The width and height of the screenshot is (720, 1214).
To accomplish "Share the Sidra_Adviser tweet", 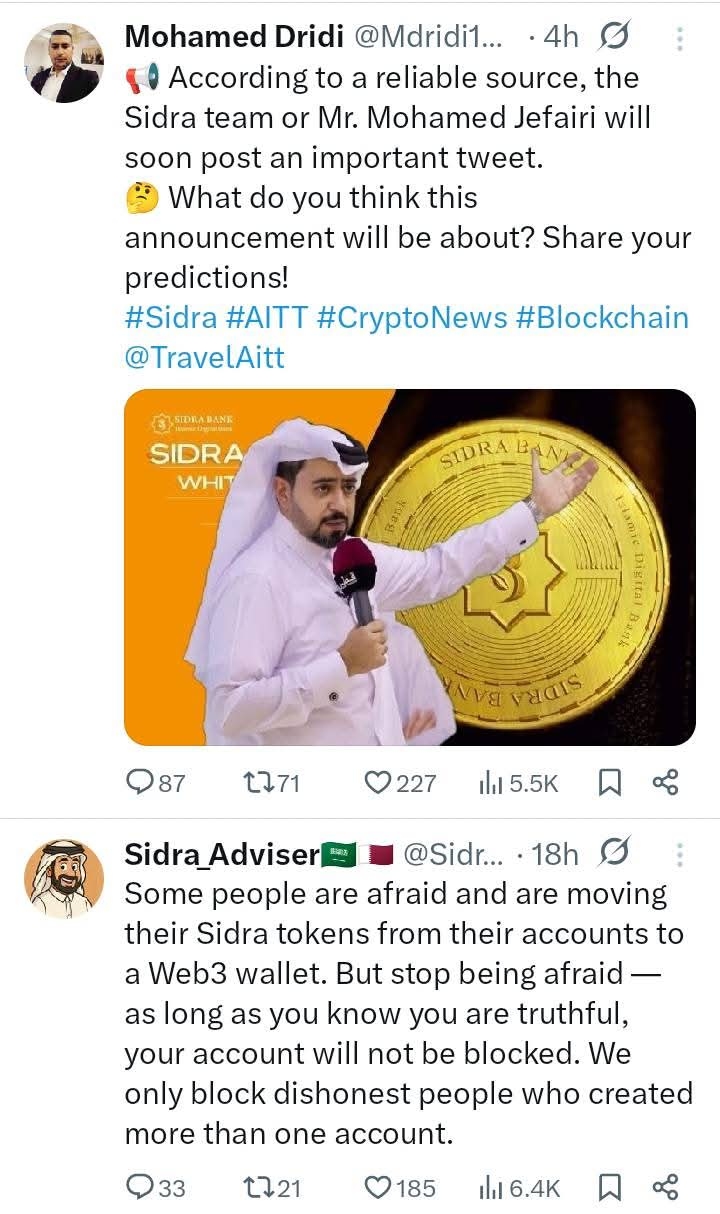I will (x=666, y=1187).
